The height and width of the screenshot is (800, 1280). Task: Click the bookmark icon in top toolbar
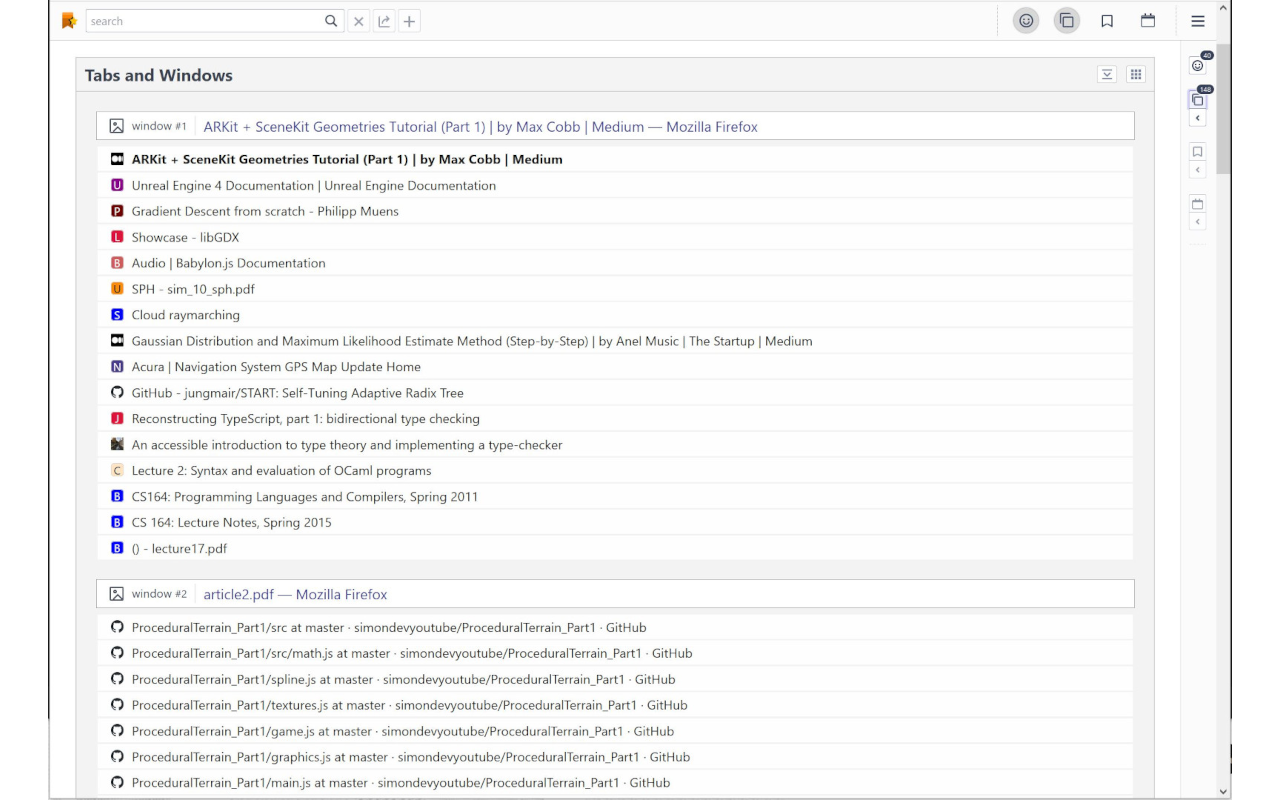click(x=1107, y=21)
